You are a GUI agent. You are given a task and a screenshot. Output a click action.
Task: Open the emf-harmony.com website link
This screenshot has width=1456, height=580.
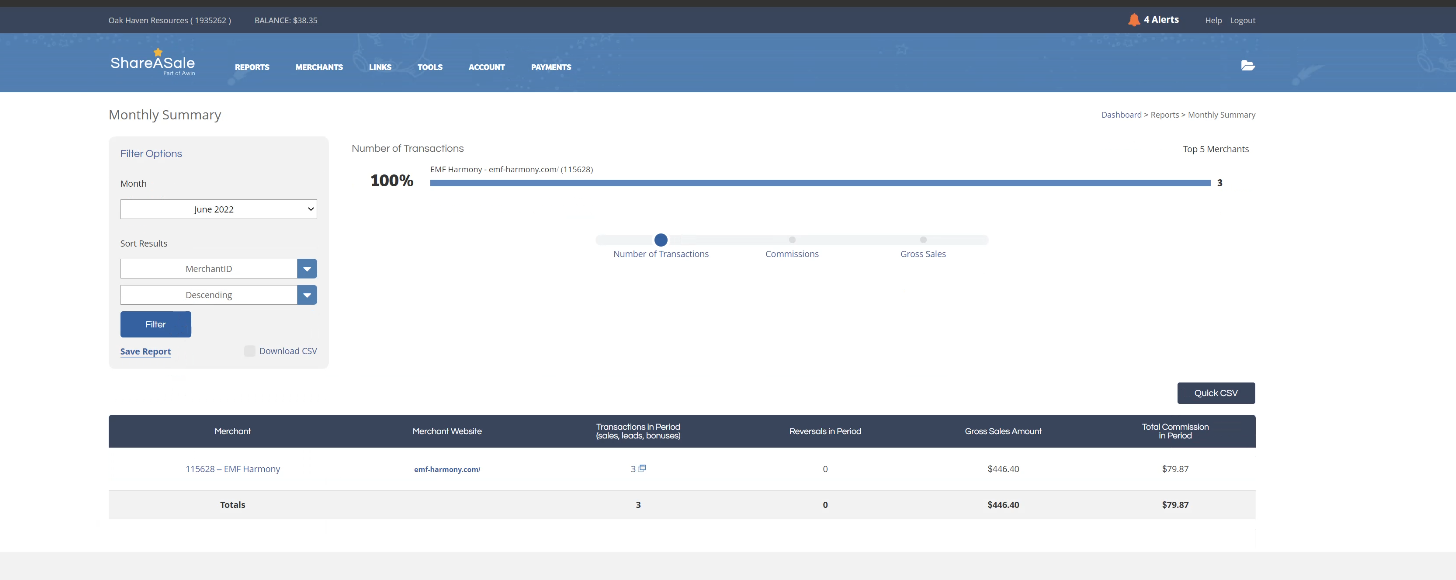447,469
